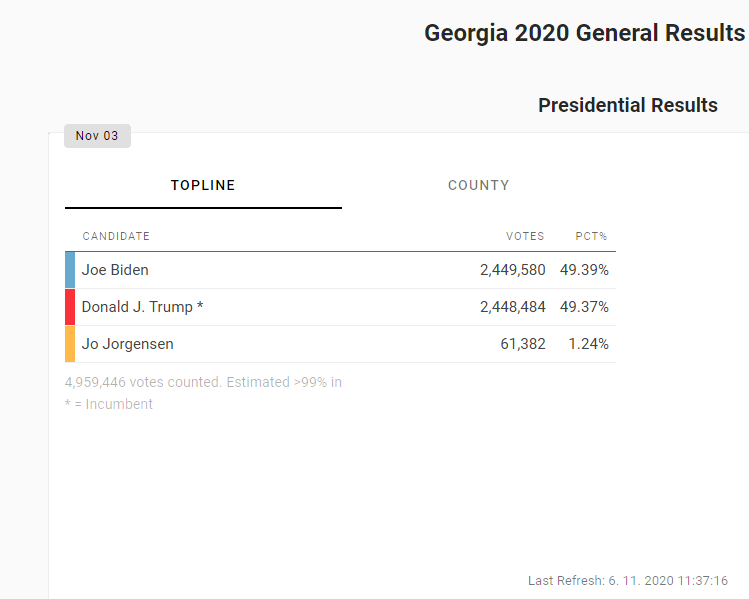Switch to the TOPLINE tab
Image resolution: width=749 pixels, height=599 pixels.
click(x=203, y=185)
